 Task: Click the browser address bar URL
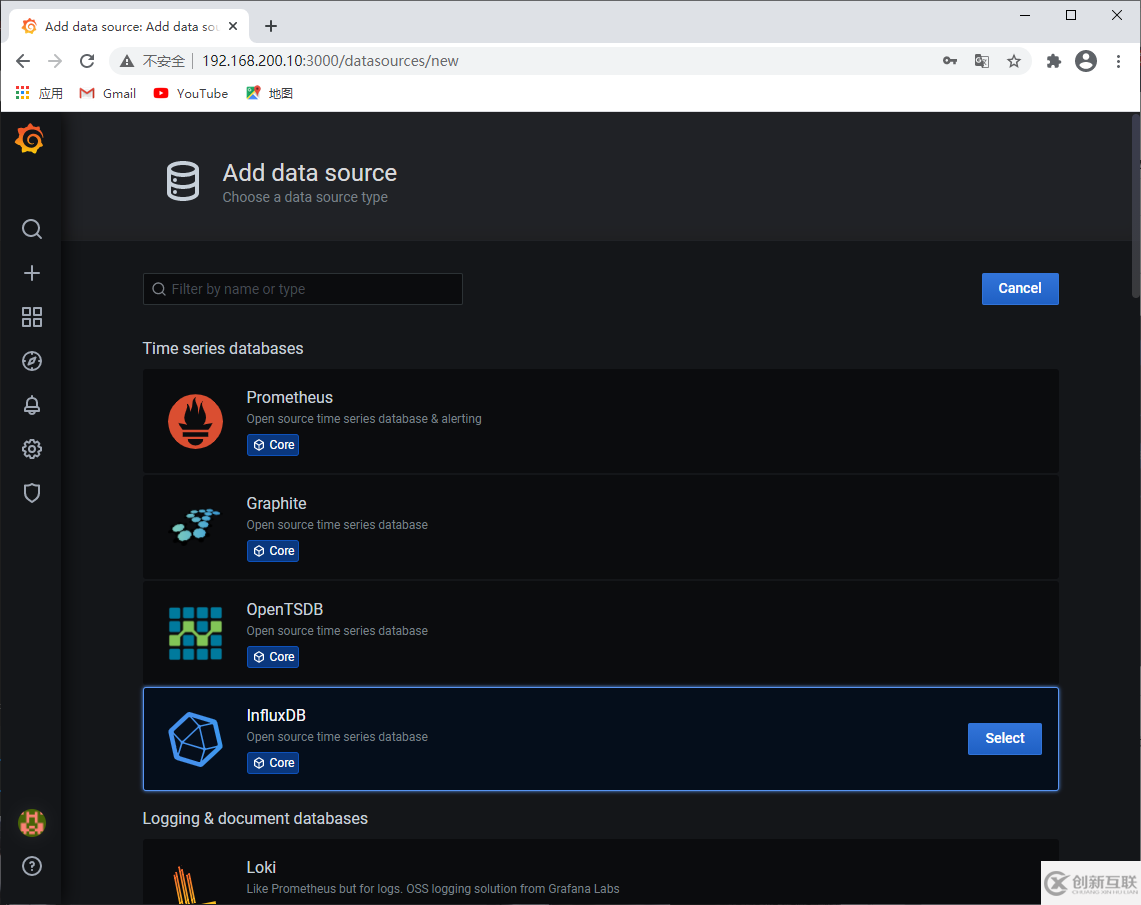[330, 61]
